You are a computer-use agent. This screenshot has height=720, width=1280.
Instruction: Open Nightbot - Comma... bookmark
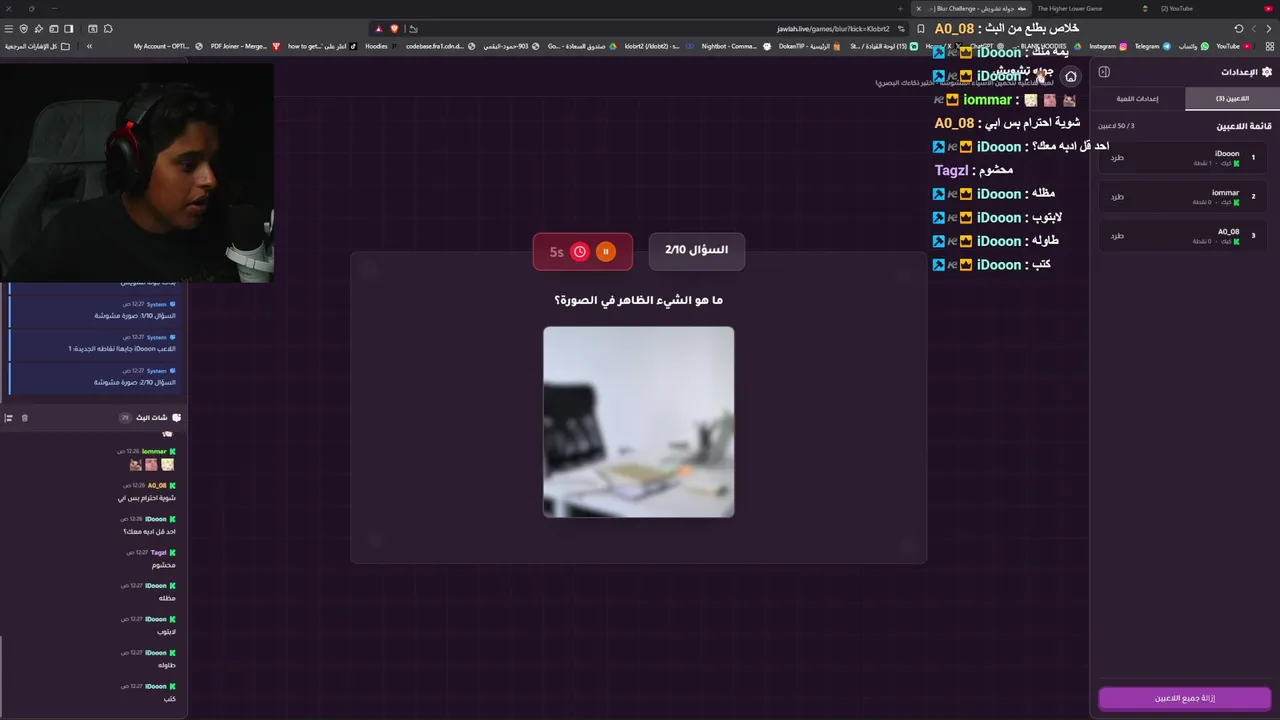[734, 46]
